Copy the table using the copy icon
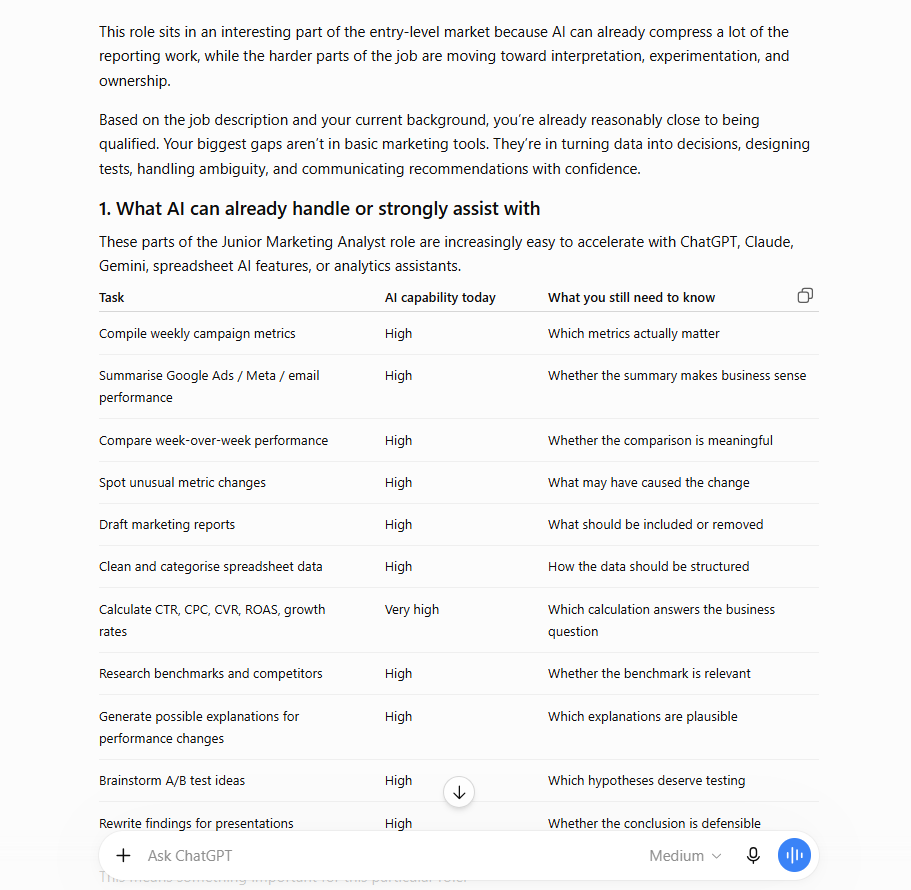Viewport: 911px width, 890px height. (x=805, y=296)
